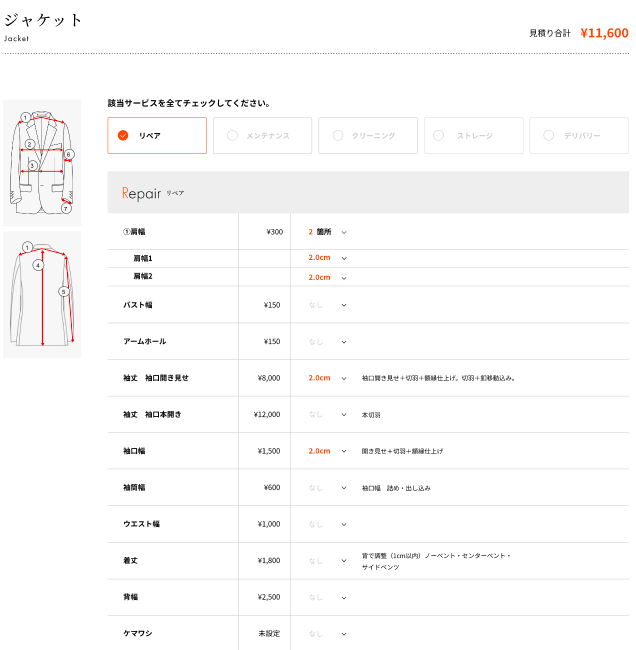Open the ケマワシ dropdown
Screen dimensions: 636x650
click(328, 634)
